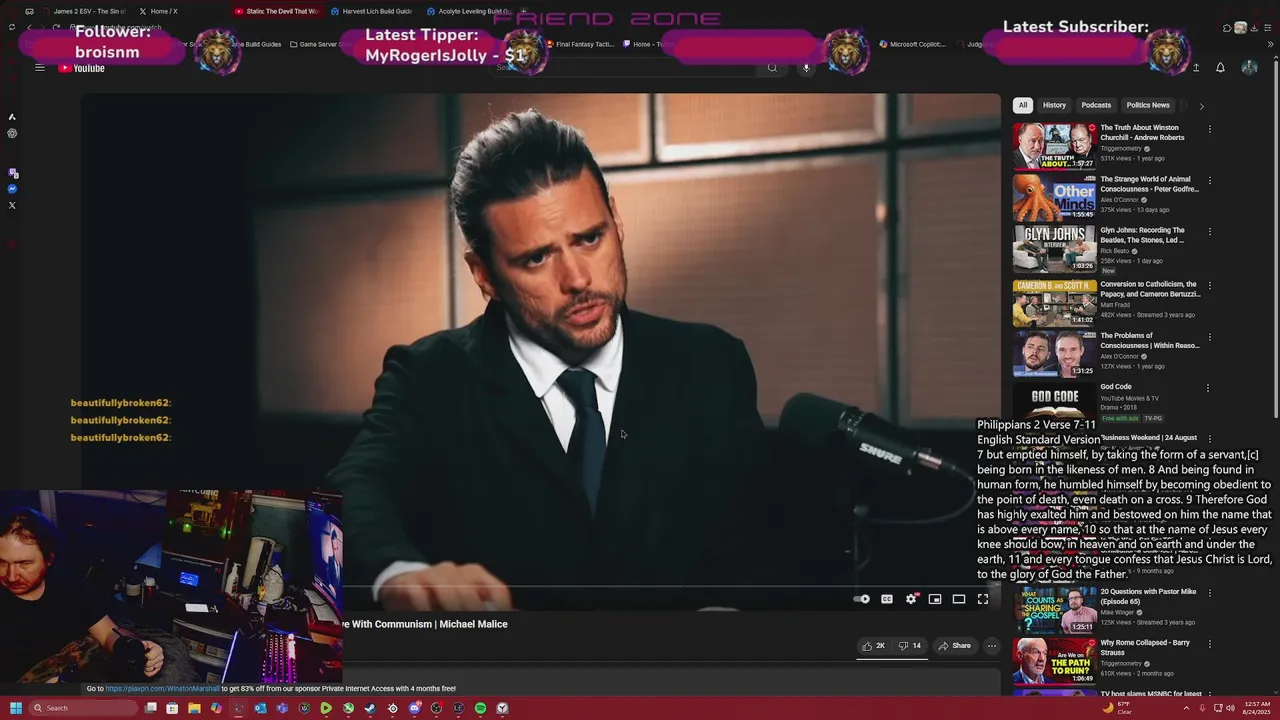
Task: Turn on closed captions in player
Action: point(887,599)
